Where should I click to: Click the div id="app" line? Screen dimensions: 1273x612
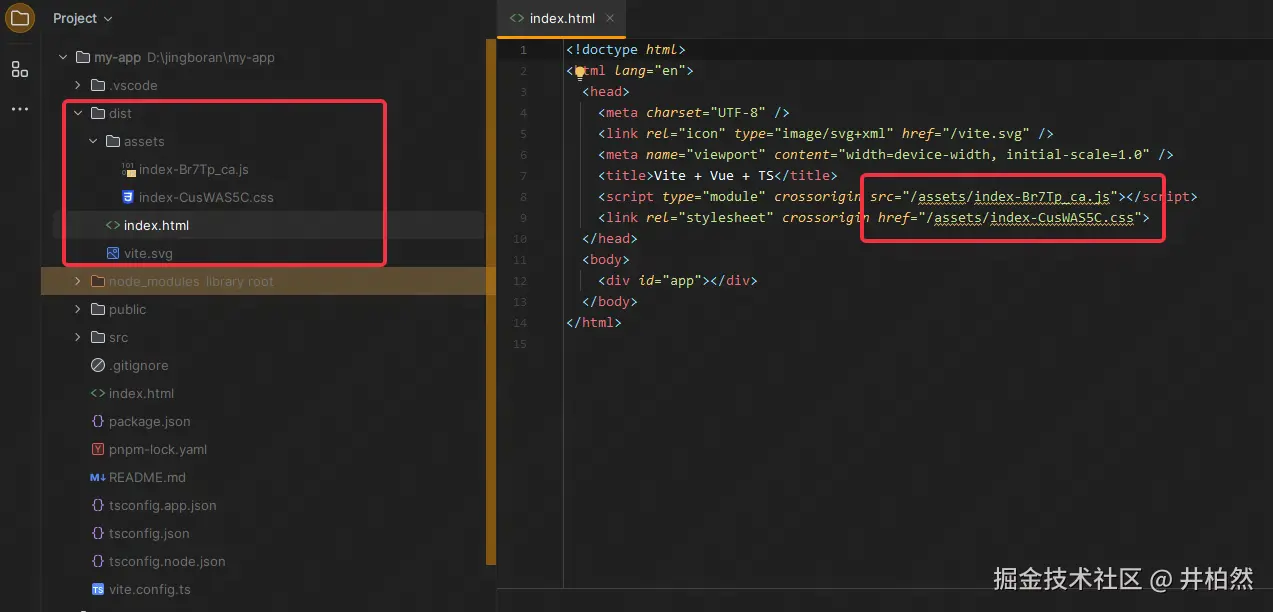tap(678, 281)
